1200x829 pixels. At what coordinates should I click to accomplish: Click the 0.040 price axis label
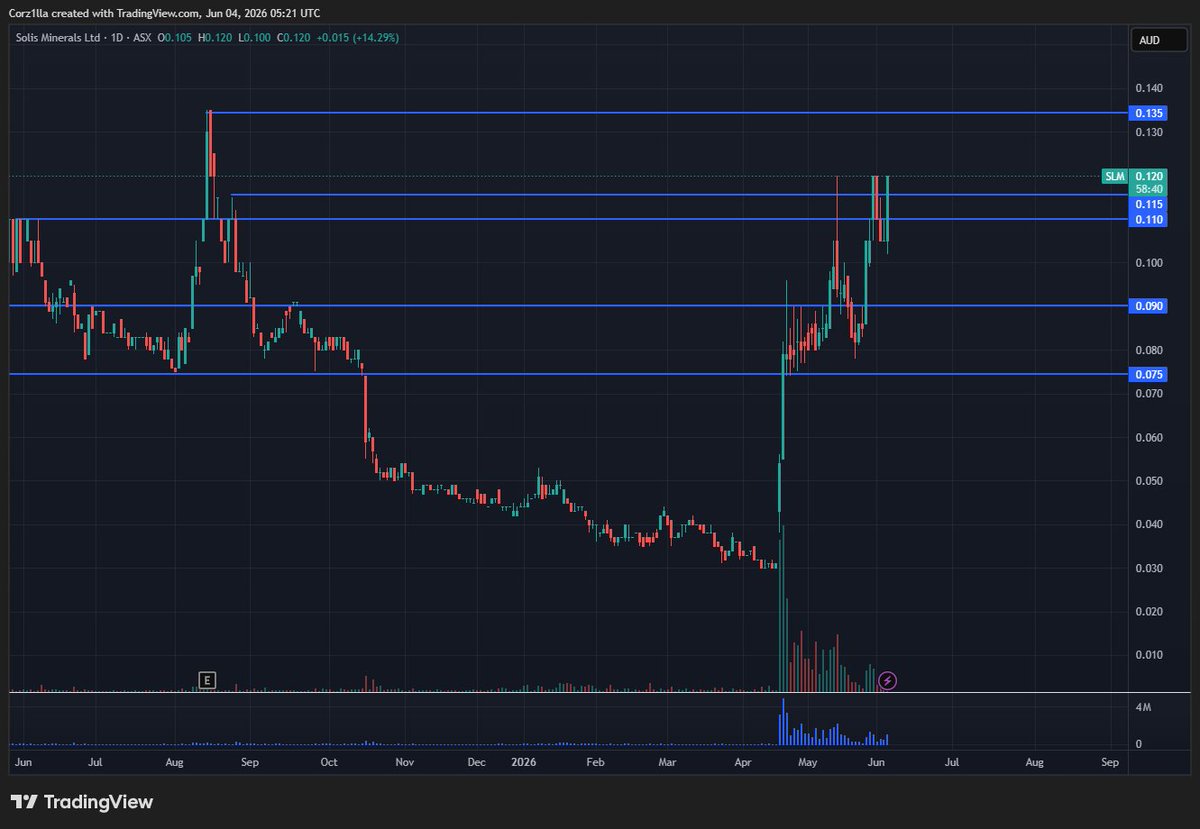pos(1149,524)
